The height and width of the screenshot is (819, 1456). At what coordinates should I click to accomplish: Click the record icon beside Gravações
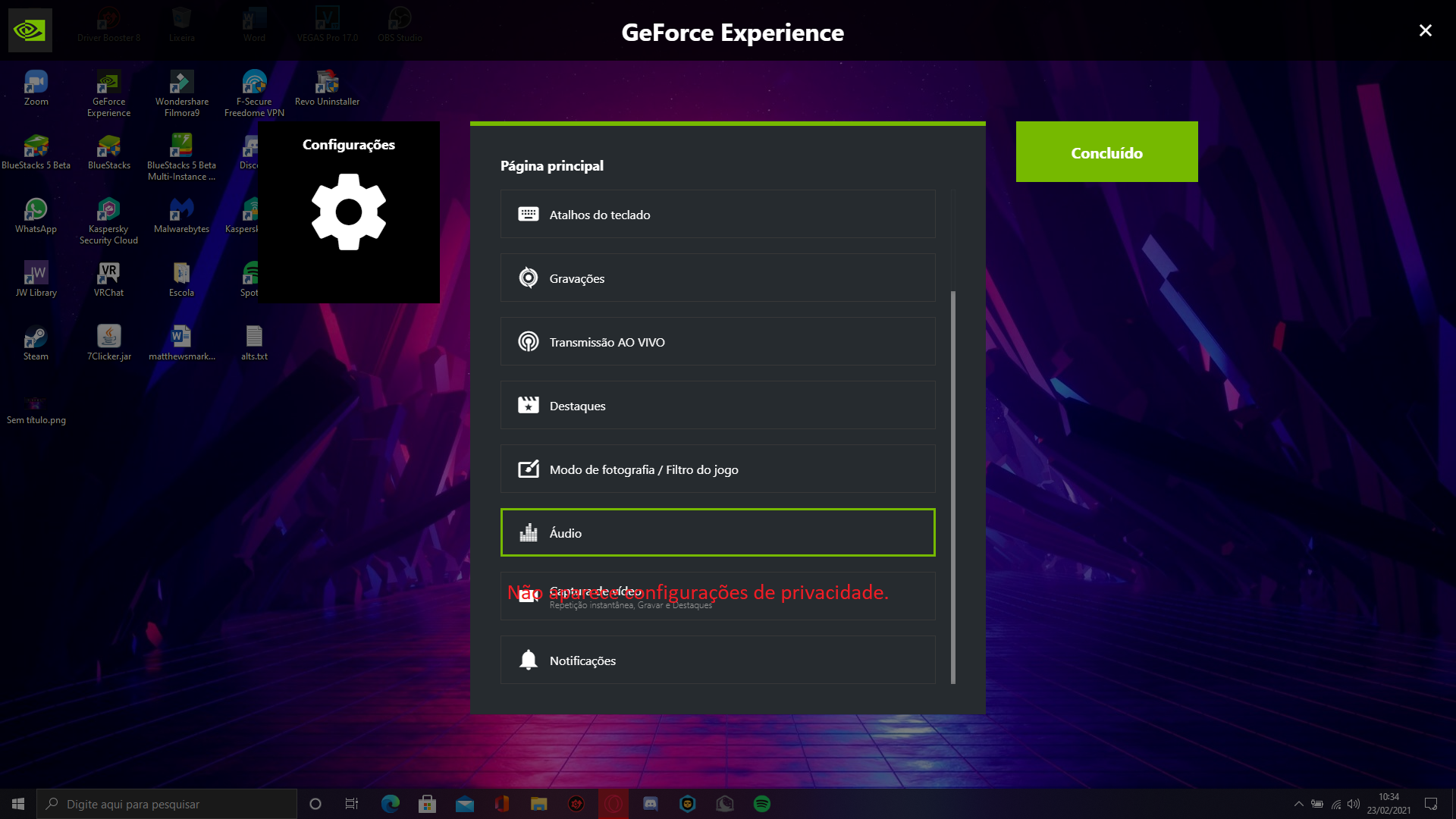coord(529,278)
